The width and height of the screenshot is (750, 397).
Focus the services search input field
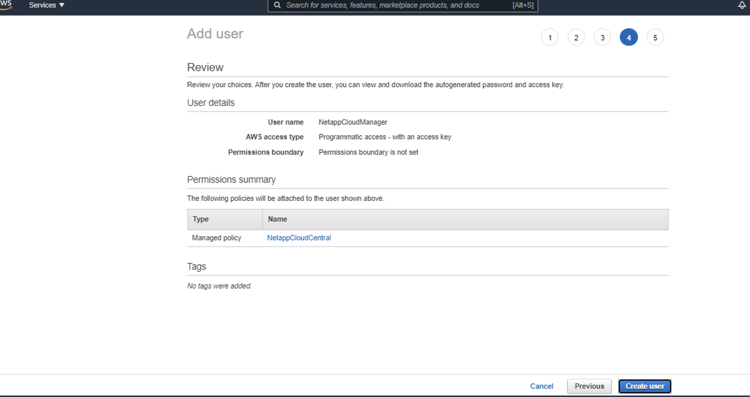coord(403,5)
